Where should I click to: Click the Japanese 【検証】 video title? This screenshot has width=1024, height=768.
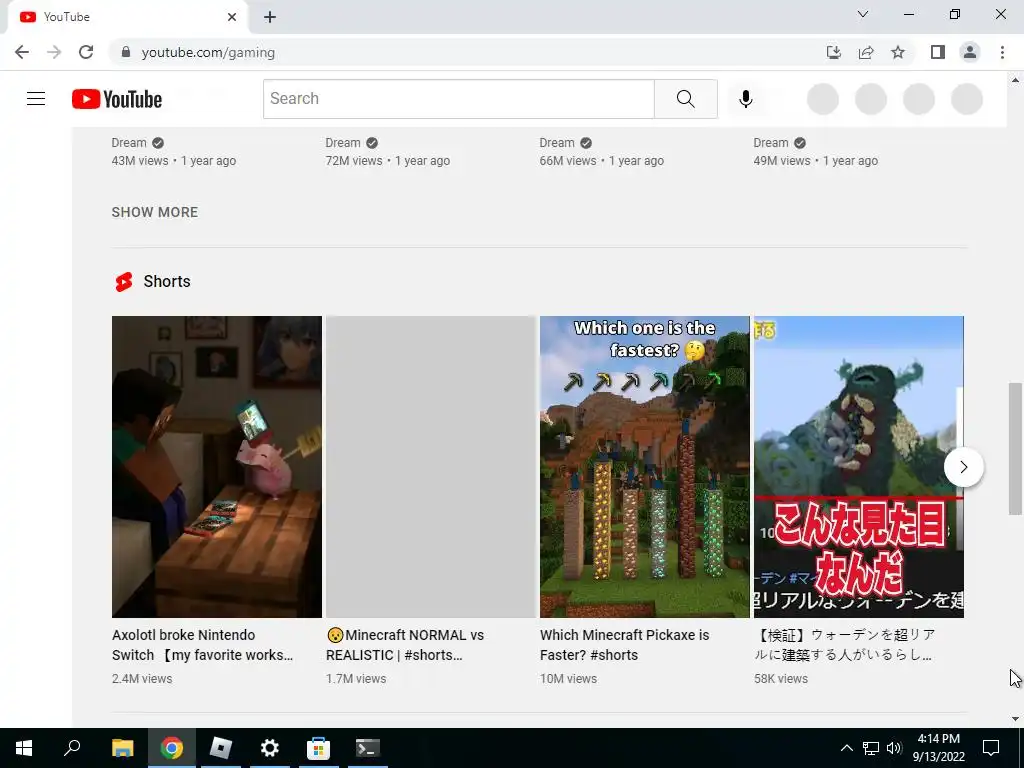(x=844, y=645)
